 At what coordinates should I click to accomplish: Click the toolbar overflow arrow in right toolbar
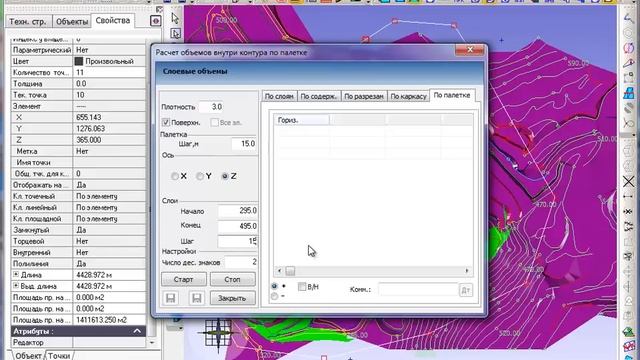633,135
